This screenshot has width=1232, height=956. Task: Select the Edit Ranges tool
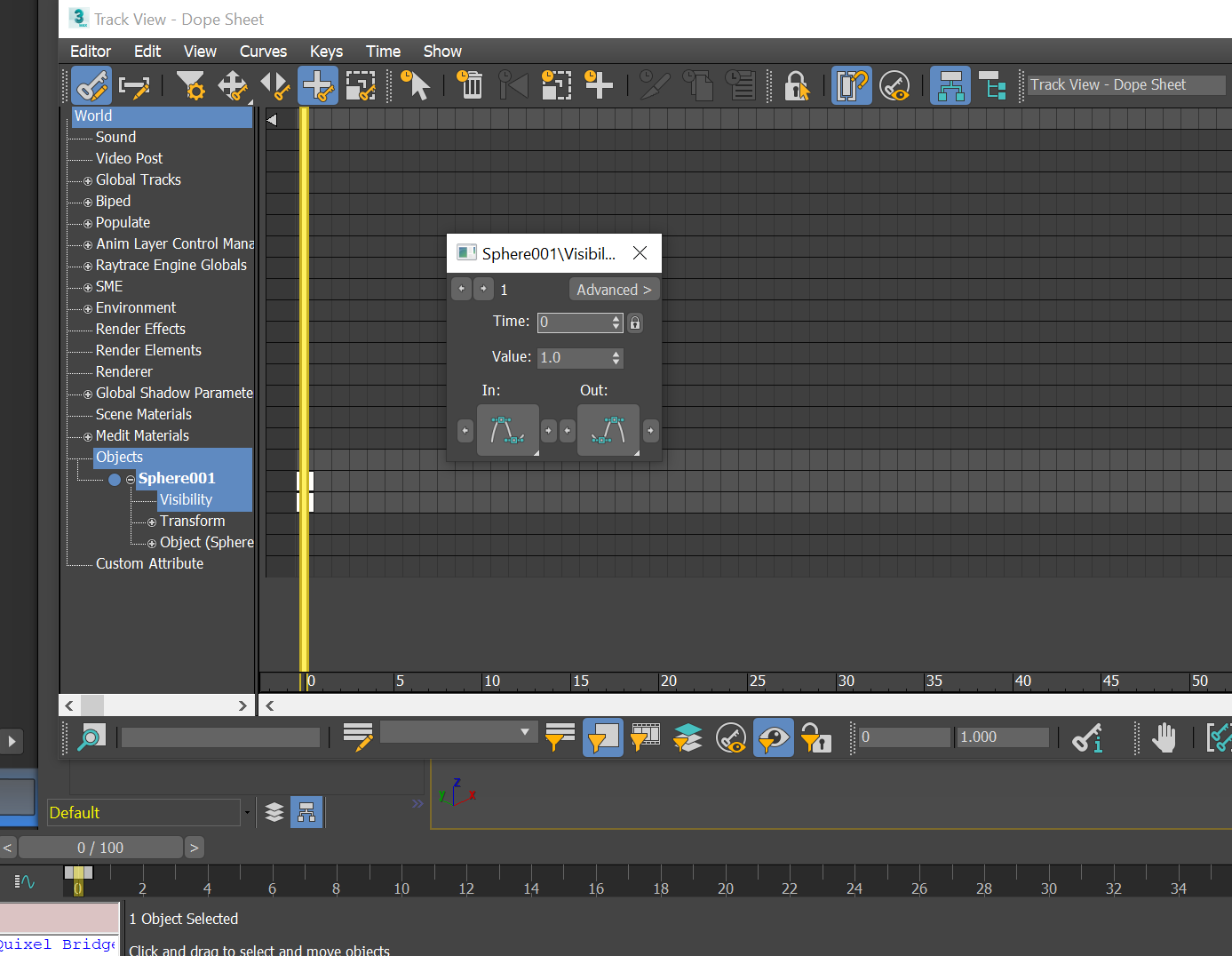tap(134, 86)
